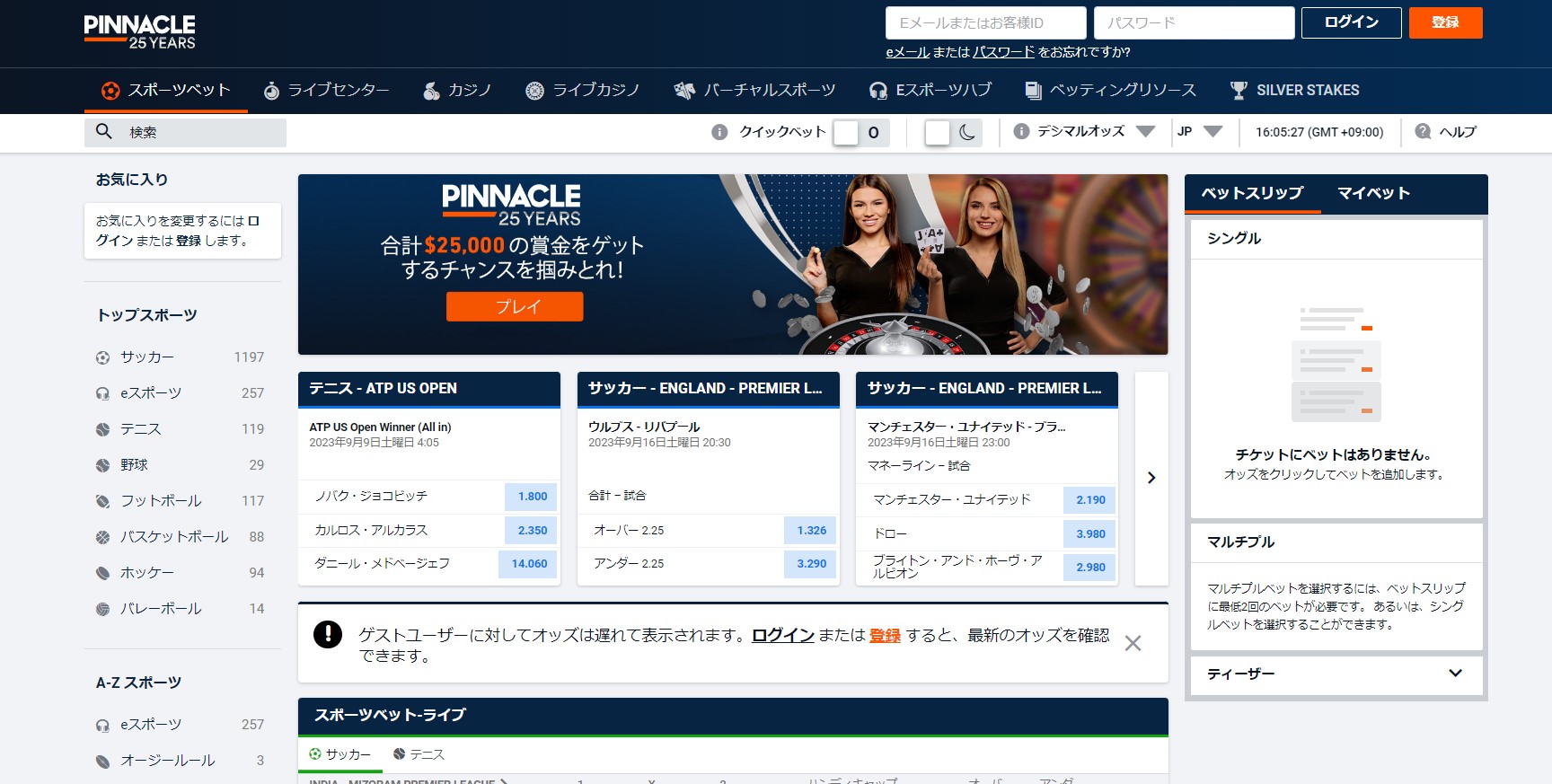The height and width of the screenshot is (784, 1552).
Task: Click the roulette chip icon beside ライブカジノ
Action: pyautogui.click(x=534, y=91)
